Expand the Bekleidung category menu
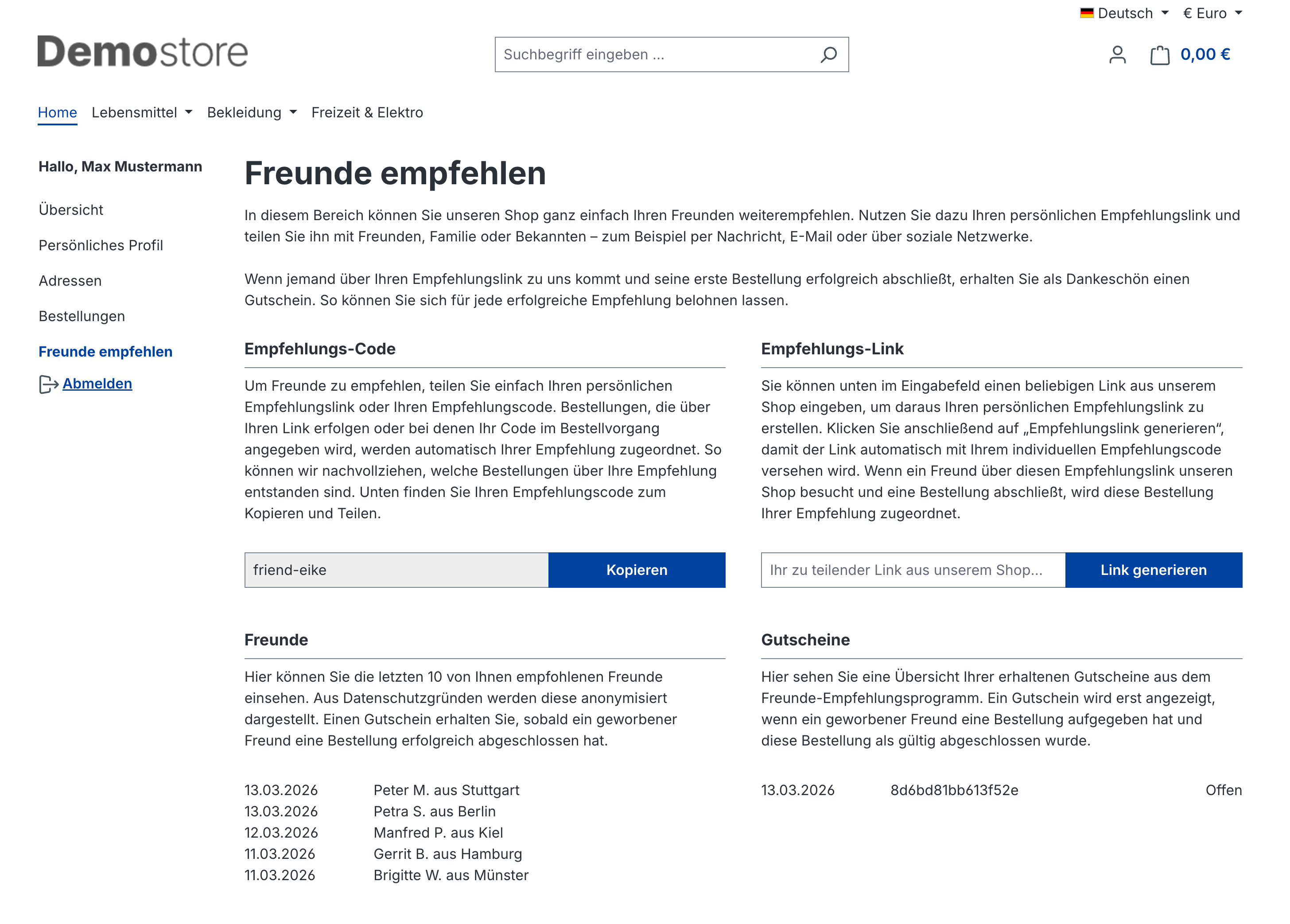 pos(252,113)
